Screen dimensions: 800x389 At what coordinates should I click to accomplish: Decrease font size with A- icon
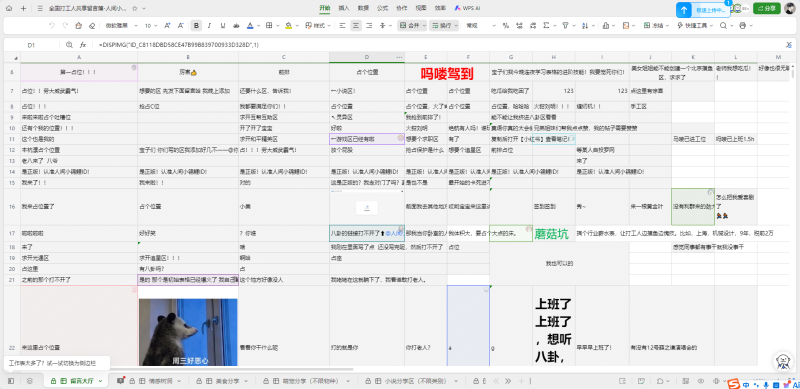tap(181, 26)
